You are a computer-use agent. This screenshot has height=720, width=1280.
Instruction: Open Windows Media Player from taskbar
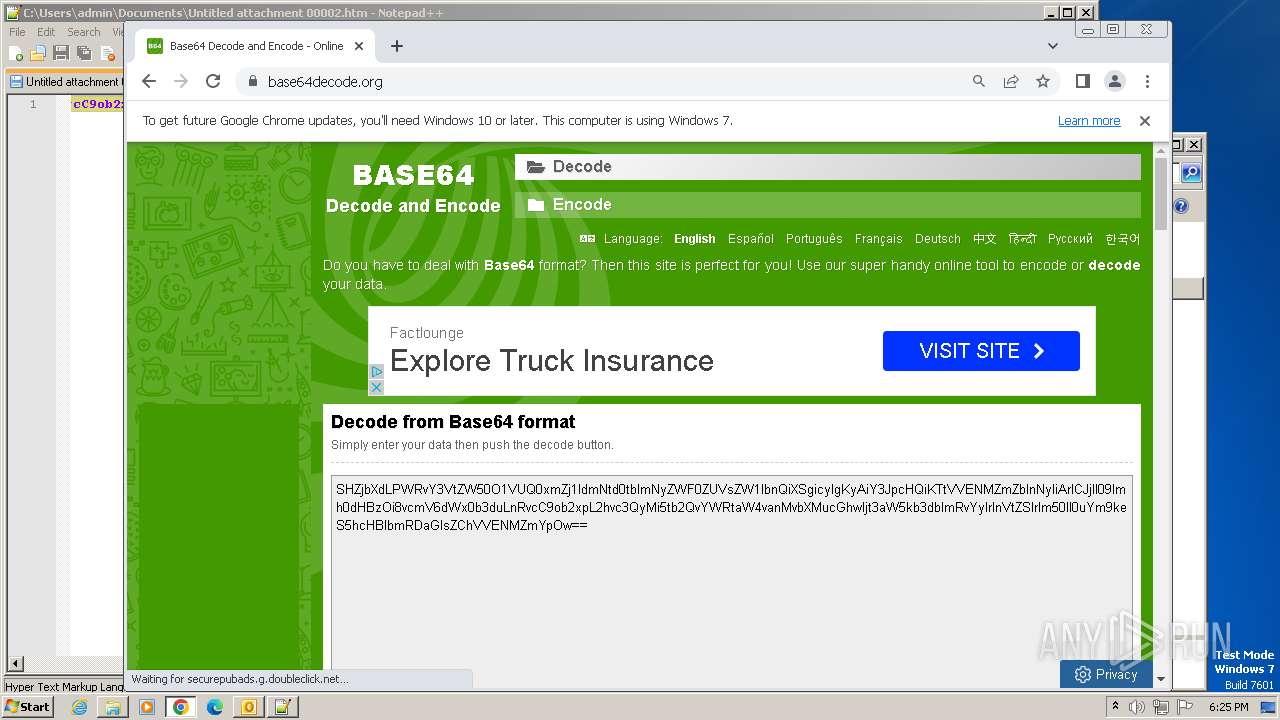click(147, 707)
